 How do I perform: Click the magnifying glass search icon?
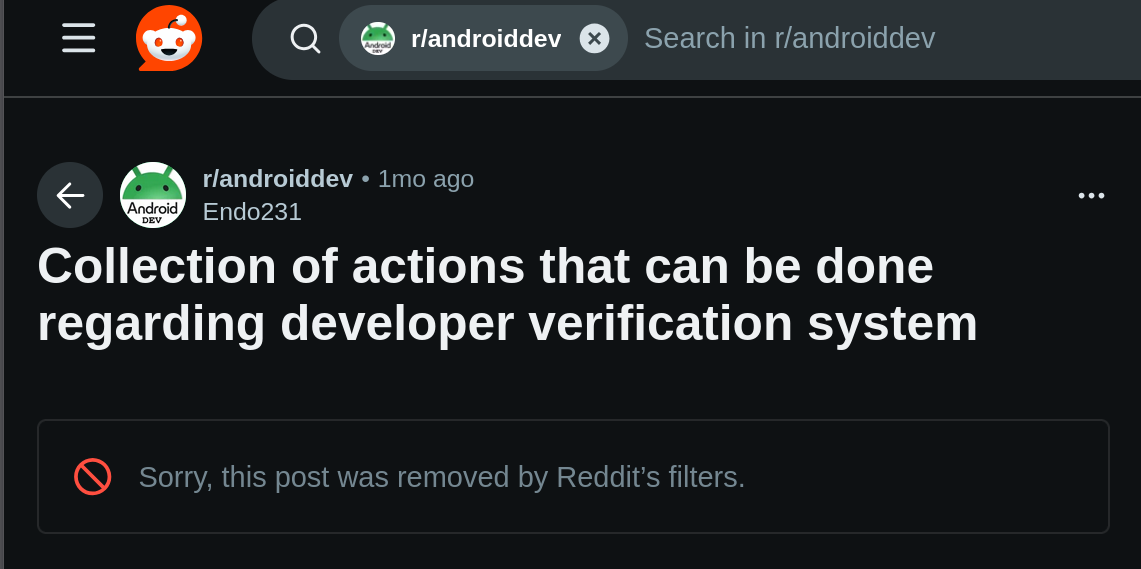coord(305,39)
